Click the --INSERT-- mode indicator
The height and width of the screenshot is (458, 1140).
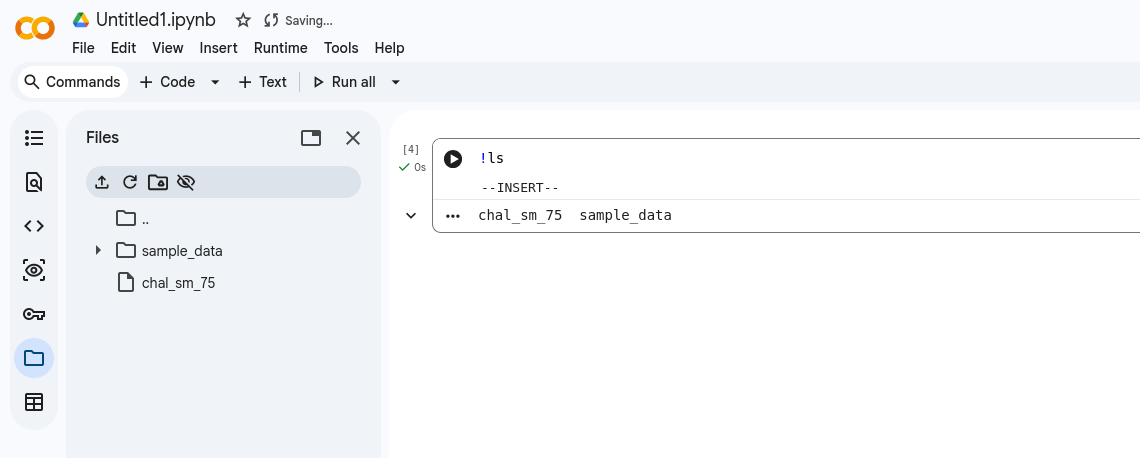click(520, 188)
